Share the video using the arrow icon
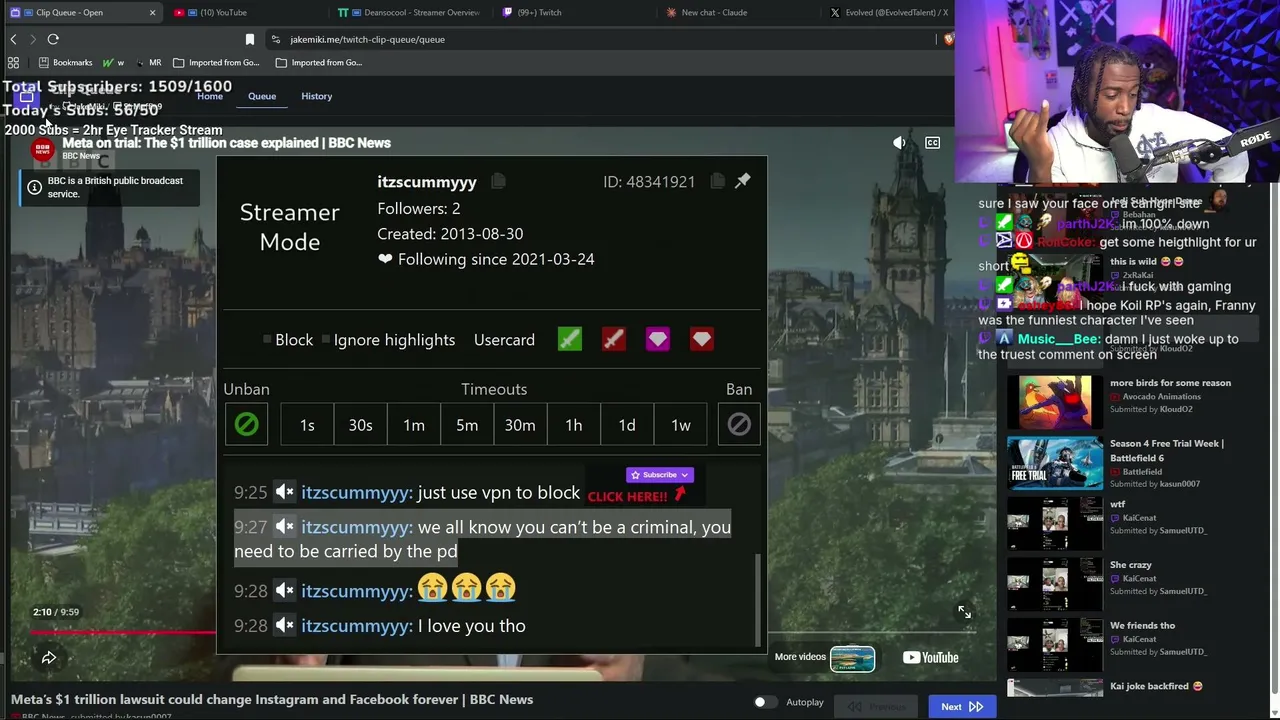Image resolution: width=1280 pixels, height=720 pixels. click(x=48, y=657)
